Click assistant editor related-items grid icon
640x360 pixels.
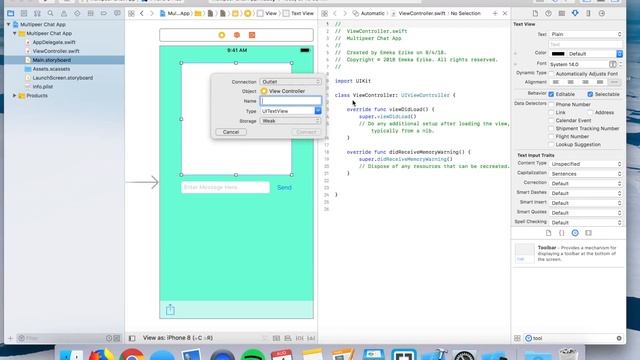pos(324,13)
